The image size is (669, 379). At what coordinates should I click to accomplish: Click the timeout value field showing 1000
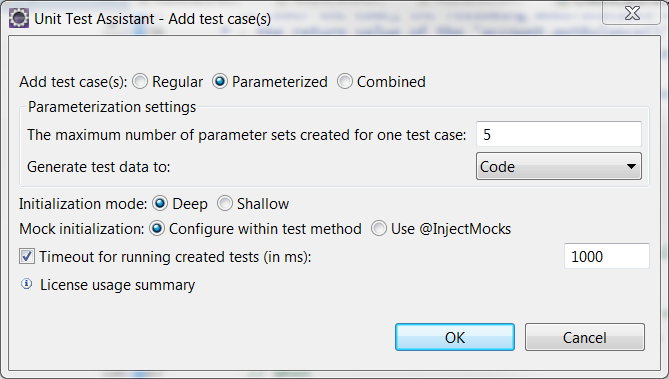607,256
